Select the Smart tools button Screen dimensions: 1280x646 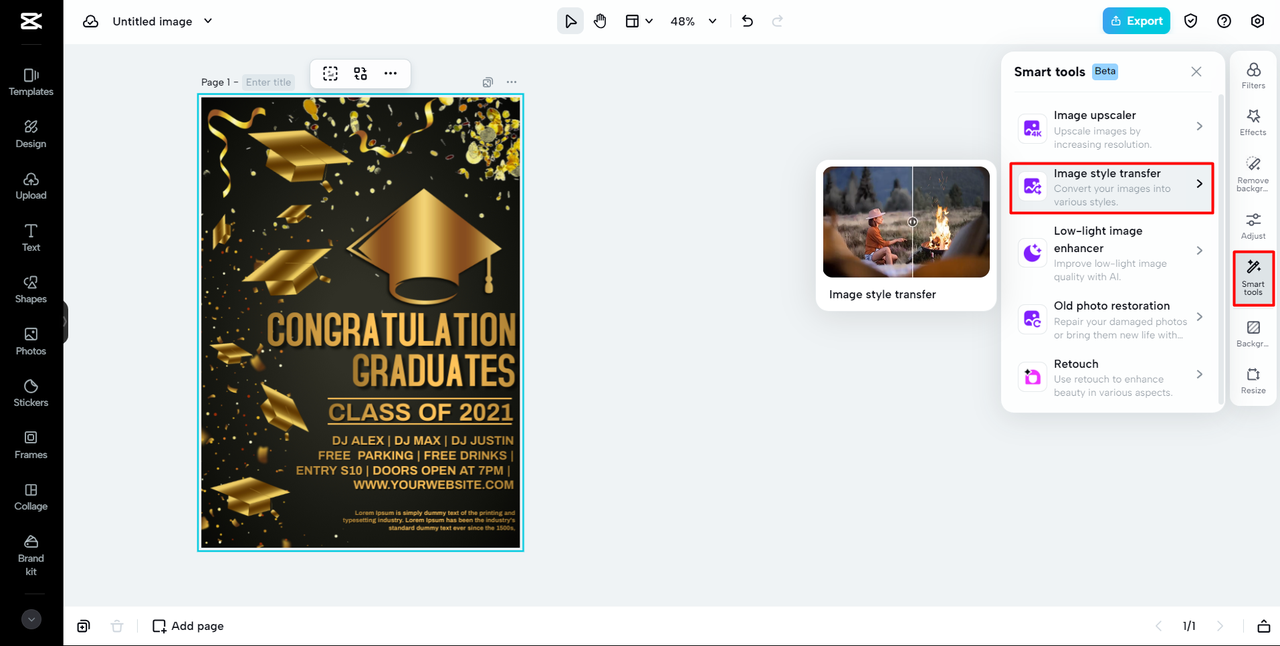pyautogui.click(x=1253, y=278)
